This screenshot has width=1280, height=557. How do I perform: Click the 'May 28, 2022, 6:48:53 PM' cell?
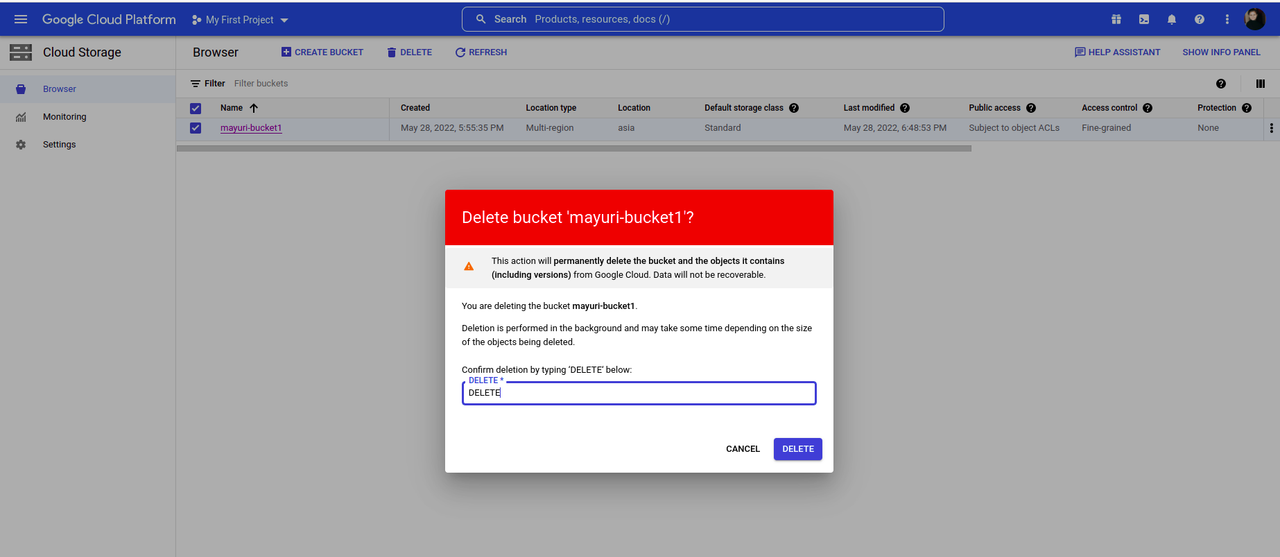896,128
